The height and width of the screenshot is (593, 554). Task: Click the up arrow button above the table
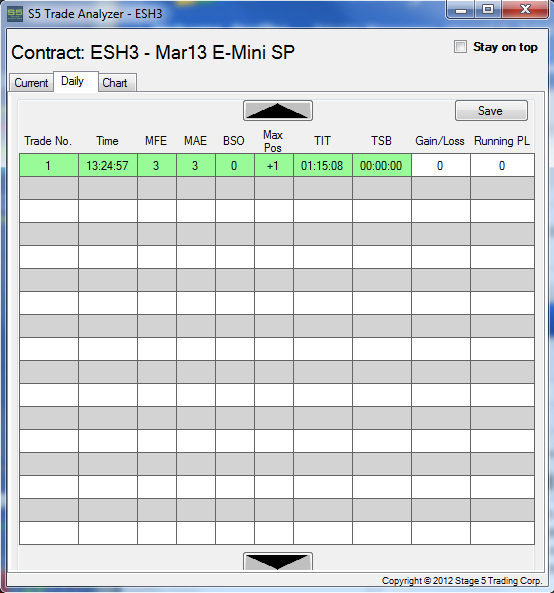[x=278, y=111]
